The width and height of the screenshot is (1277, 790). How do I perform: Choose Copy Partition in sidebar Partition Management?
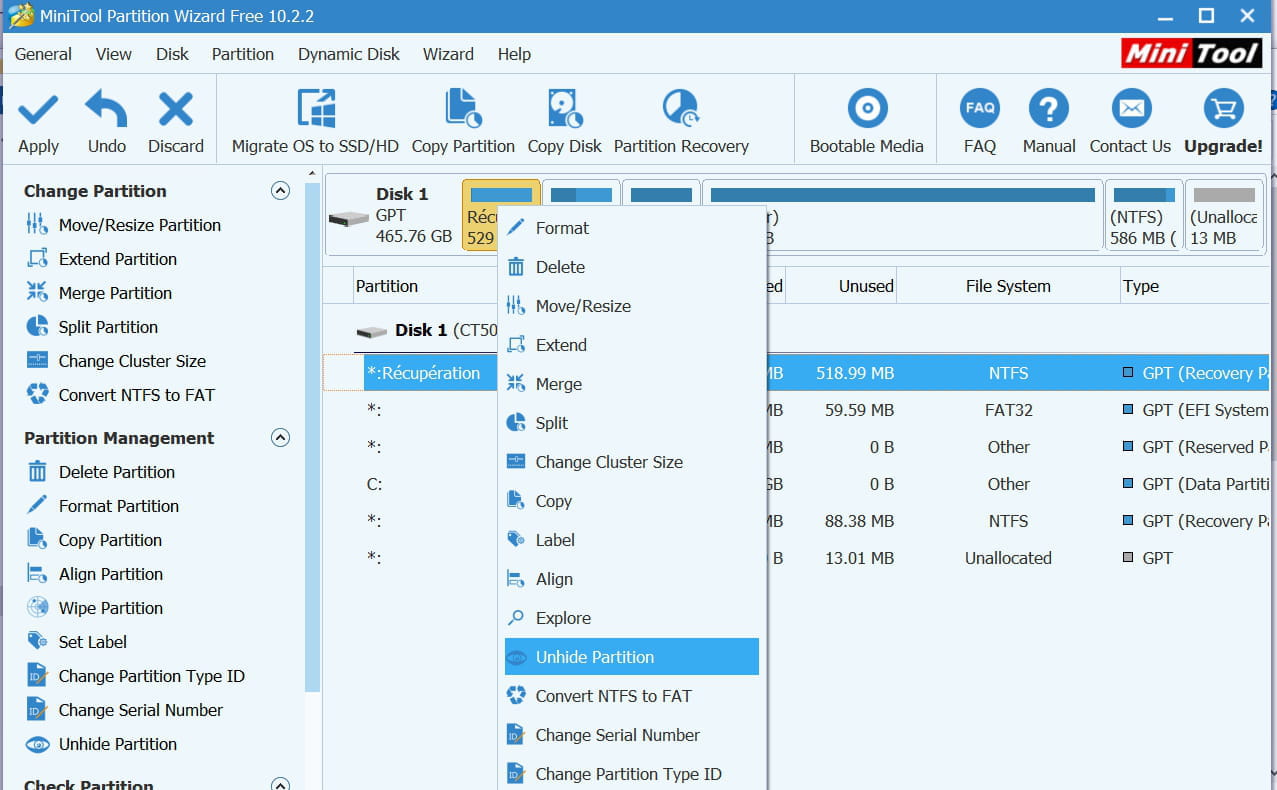click(x=110, y=540)
